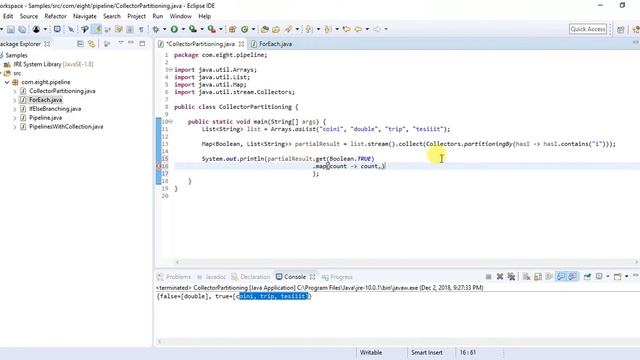Toggle Block Selection Mode button
Screen dimensions: 640x360
[x=130, y=29]
